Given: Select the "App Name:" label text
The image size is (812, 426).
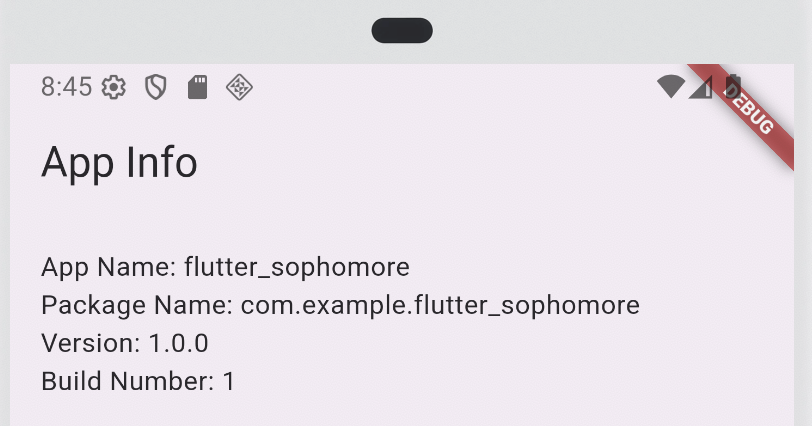Looking at the screenshot, I should click(109, 268).
